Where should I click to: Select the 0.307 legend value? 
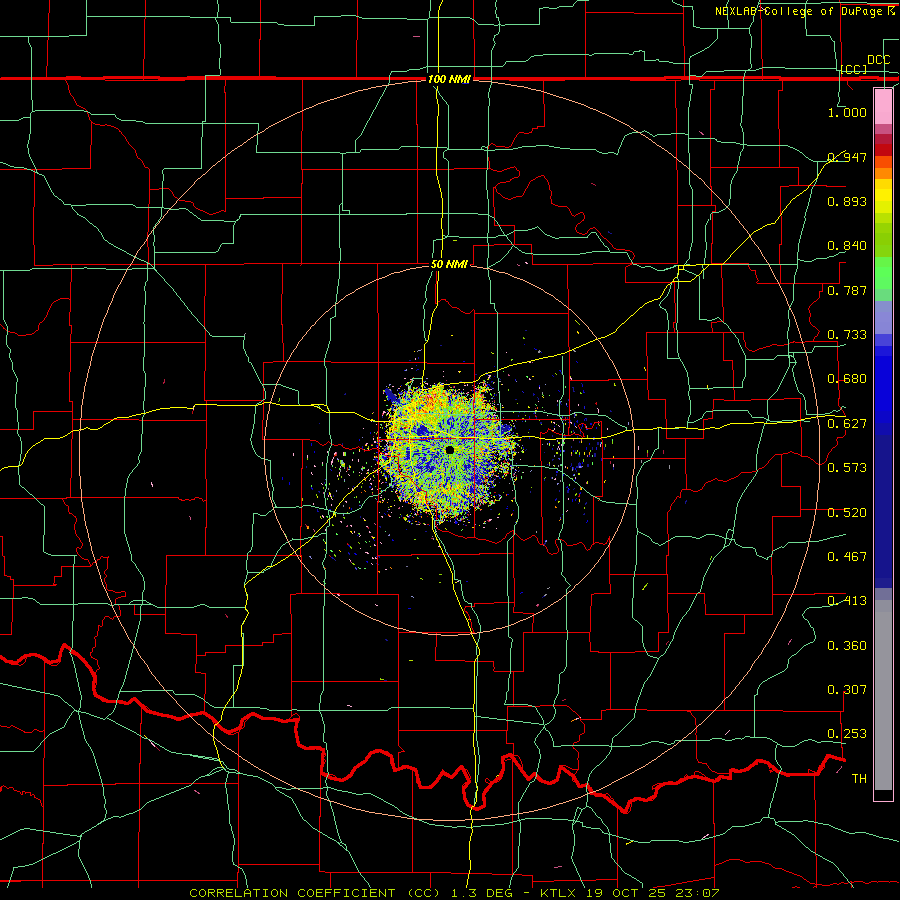847,690
